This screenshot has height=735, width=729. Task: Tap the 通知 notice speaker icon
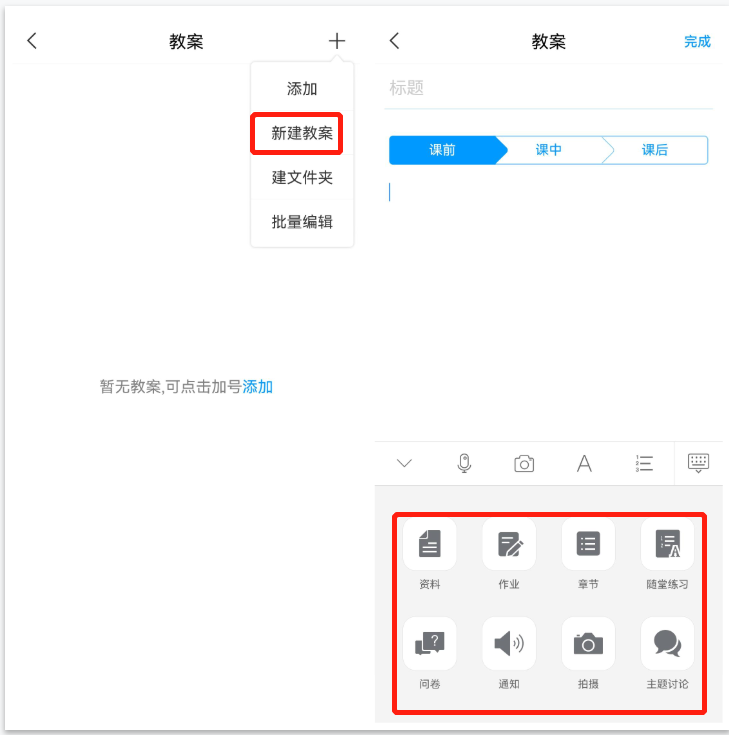coord(509,643)
